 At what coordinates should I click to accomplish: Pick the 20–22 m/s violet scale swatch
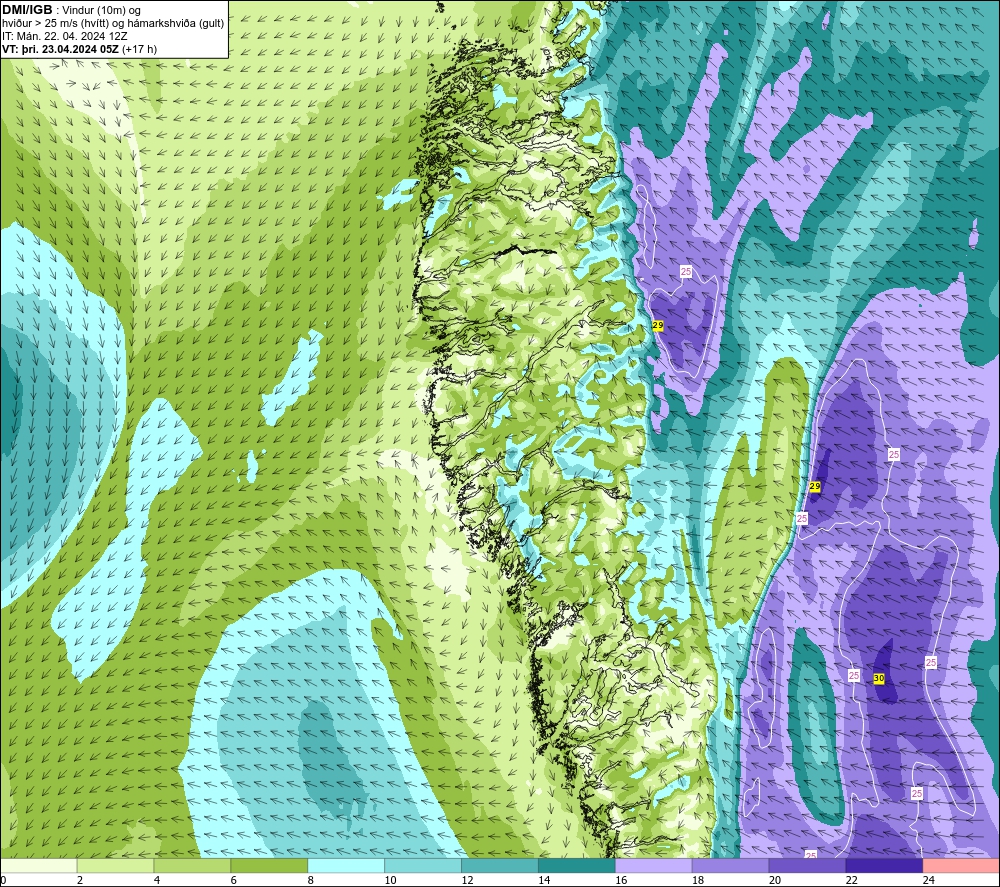(807, 865)
